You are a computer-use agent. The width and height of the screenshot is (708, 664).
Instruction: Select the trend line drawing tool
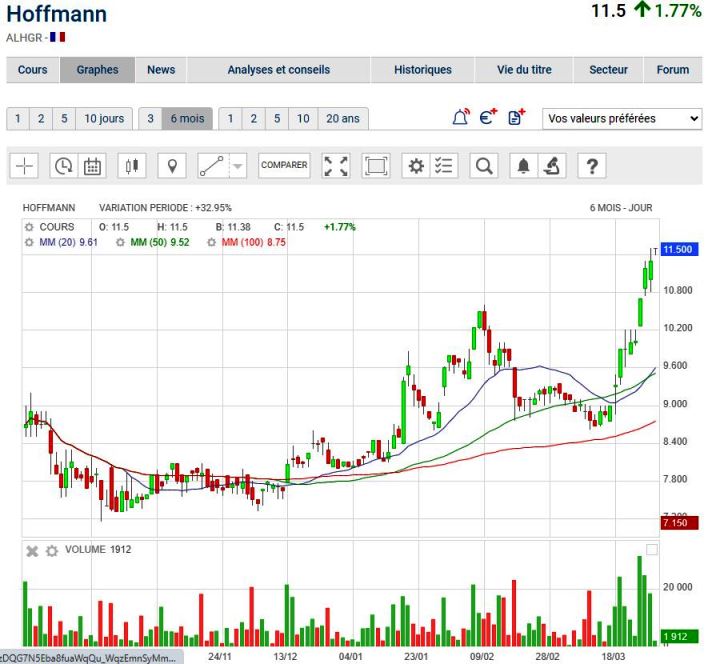(x=213, y=166)
